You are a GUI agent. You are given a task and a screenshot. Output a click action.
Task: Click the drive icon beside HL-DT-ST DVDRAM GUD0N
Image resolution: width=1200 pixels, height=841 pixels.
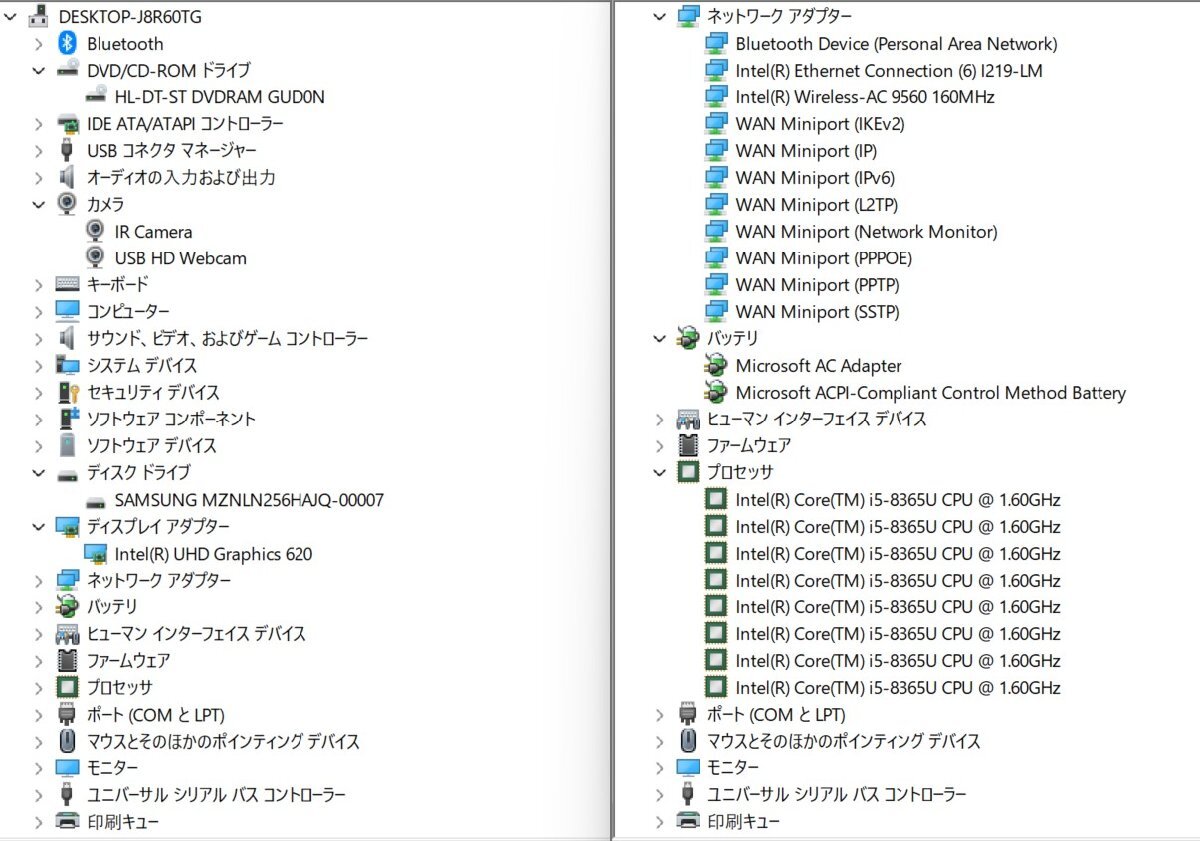96,97
